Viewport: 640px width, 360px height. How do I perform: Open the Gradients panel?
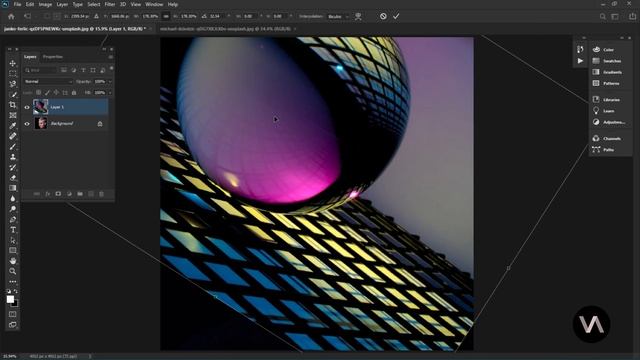[607, 72]
